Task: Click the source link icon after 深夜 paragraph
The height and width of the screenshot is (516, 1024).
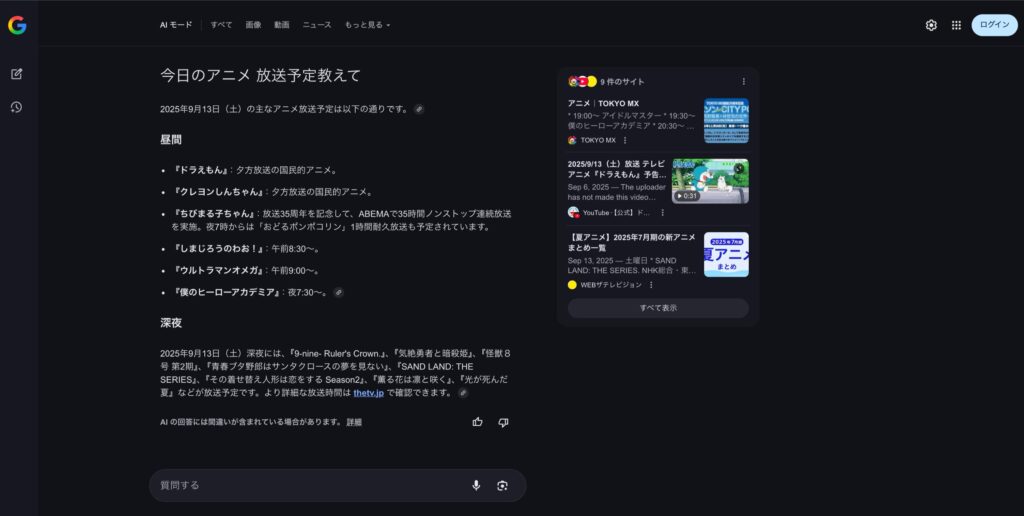Action: tap(463, 393)
